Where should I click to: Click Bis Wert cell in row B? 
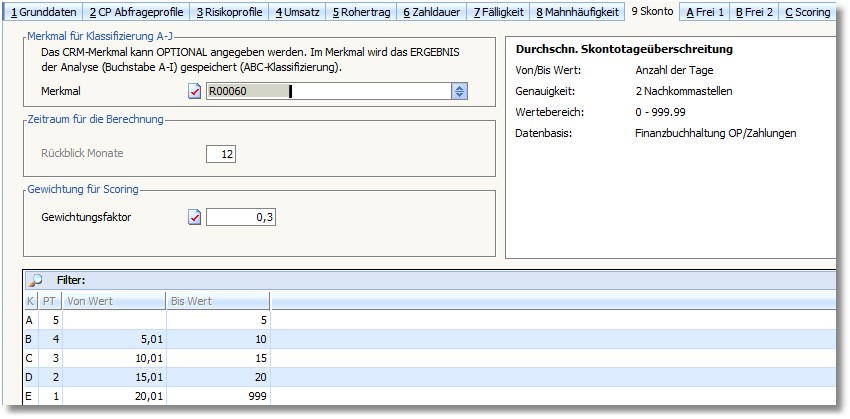220,338
